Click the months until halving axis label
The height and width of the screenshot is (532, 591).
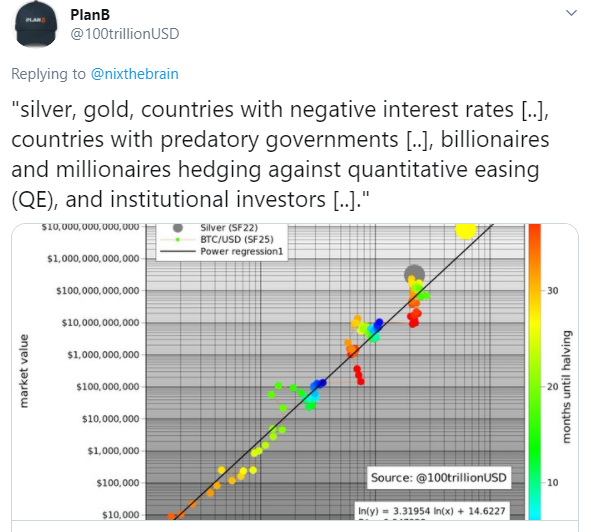coord(567,386)
